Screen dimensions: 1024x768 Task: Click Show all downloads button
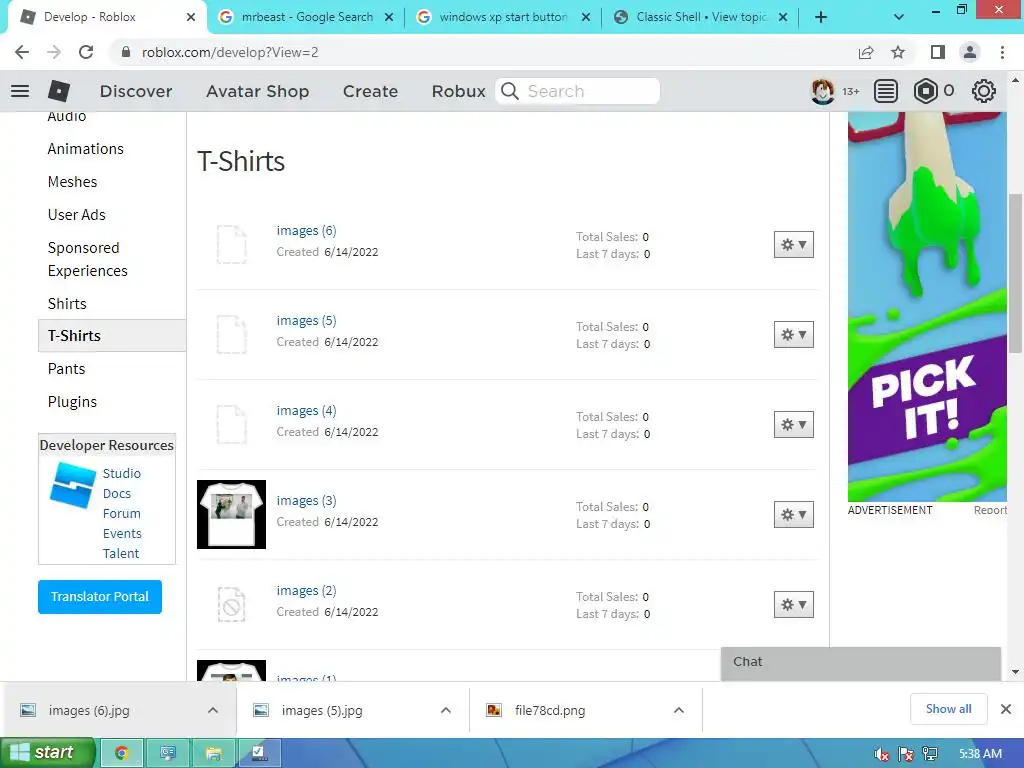point(948,709)
